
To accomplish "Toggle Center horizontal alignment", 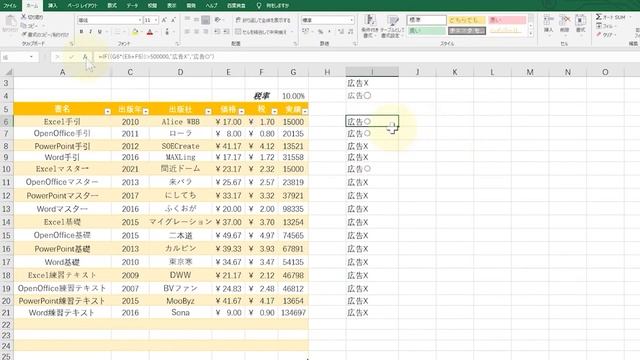I will (x=196, y=31).
